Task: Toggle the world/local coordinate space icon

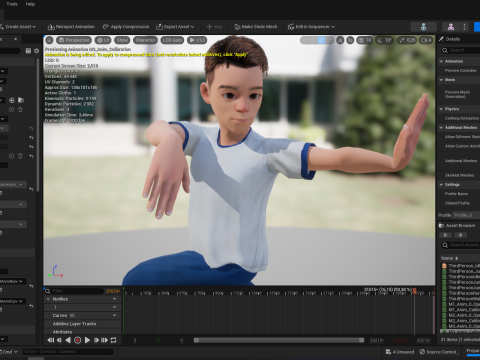Action: (340, 40)
